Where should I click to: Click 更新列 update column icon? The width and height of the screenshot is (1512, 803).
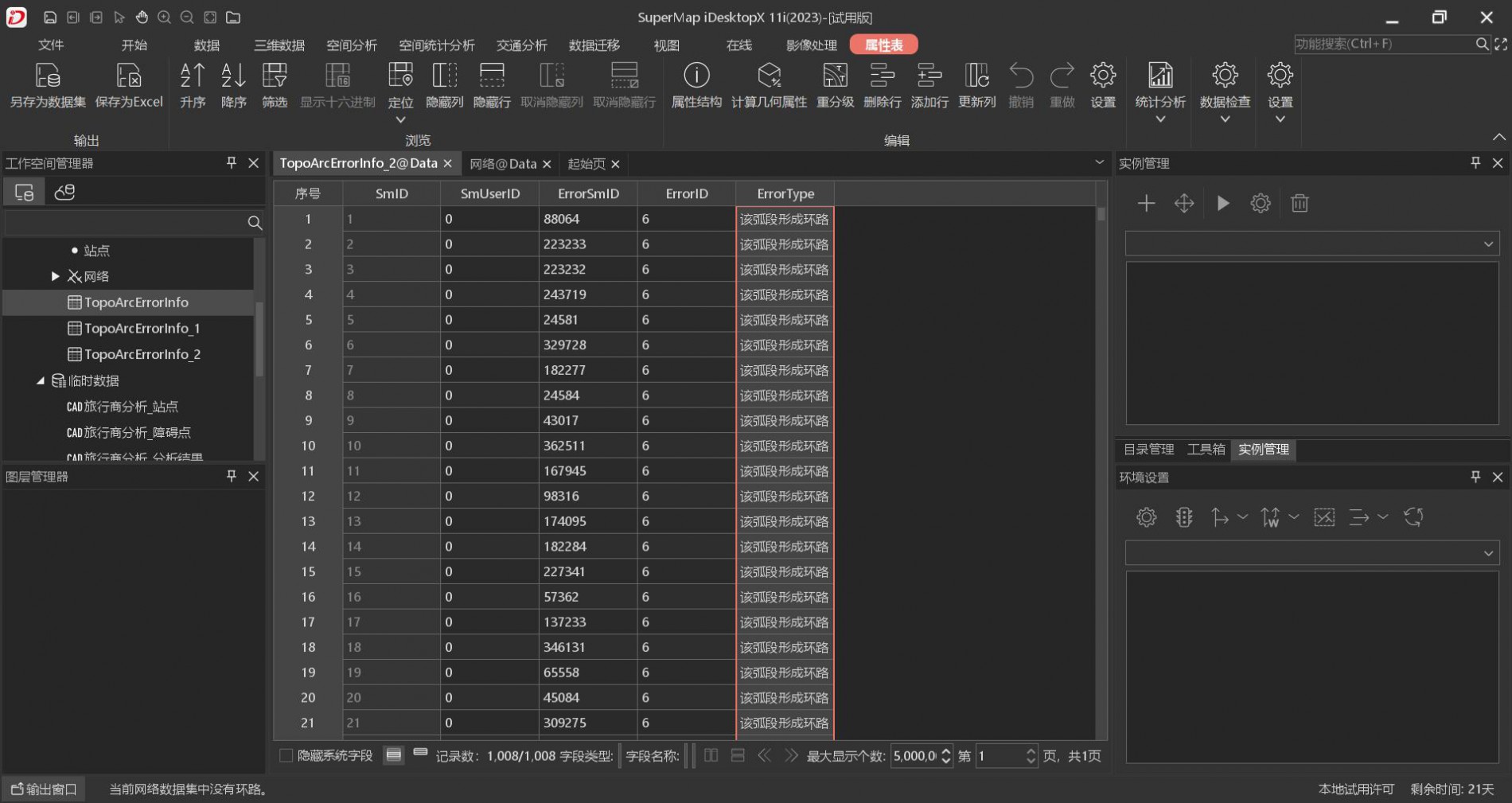click(976, 76)
